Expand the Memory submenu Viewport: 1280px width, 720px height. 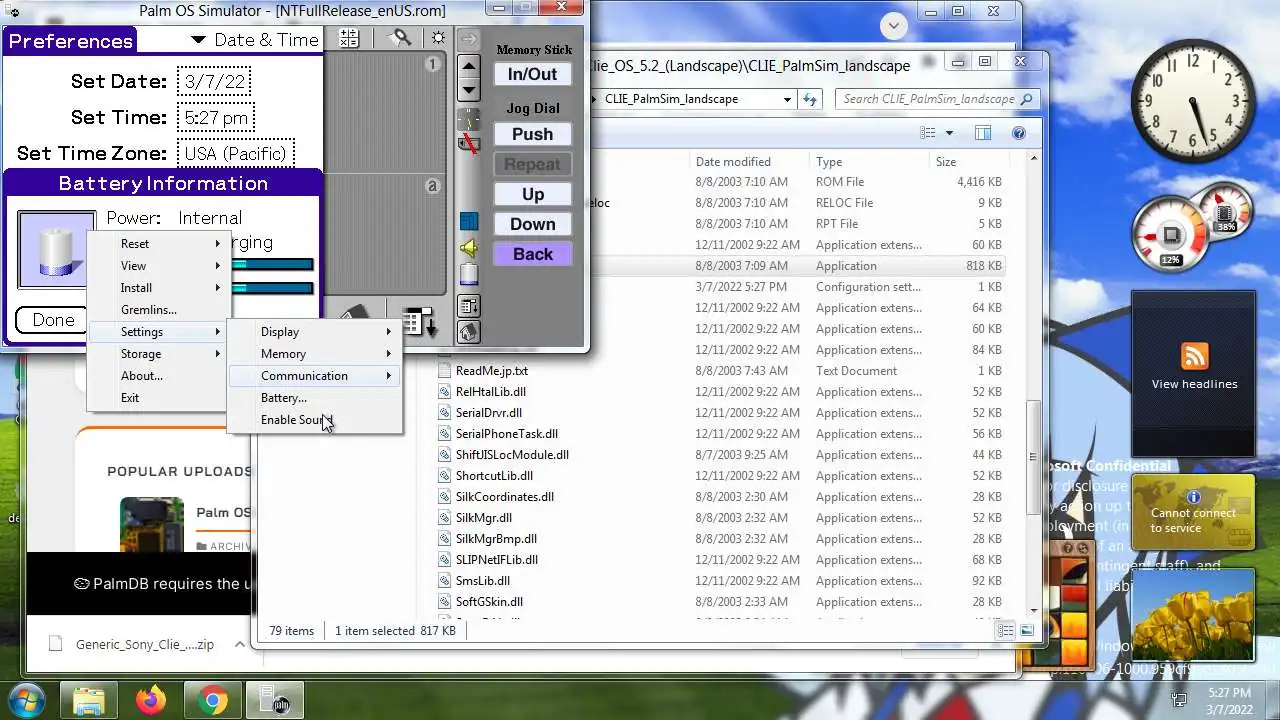pyautogui.click(x=315, y=354)
